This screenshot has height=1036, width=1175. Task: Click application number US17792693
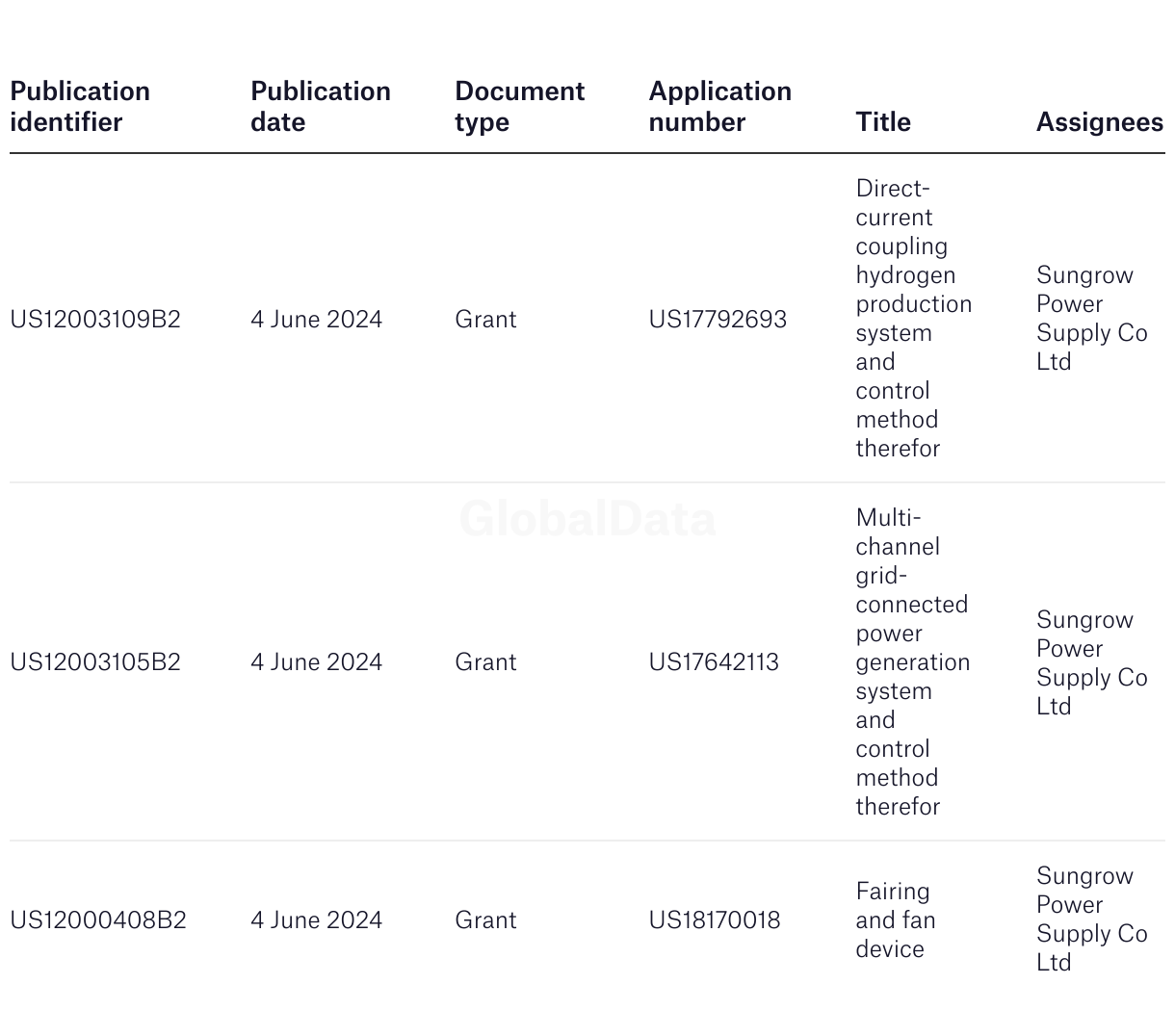(718, 320)
